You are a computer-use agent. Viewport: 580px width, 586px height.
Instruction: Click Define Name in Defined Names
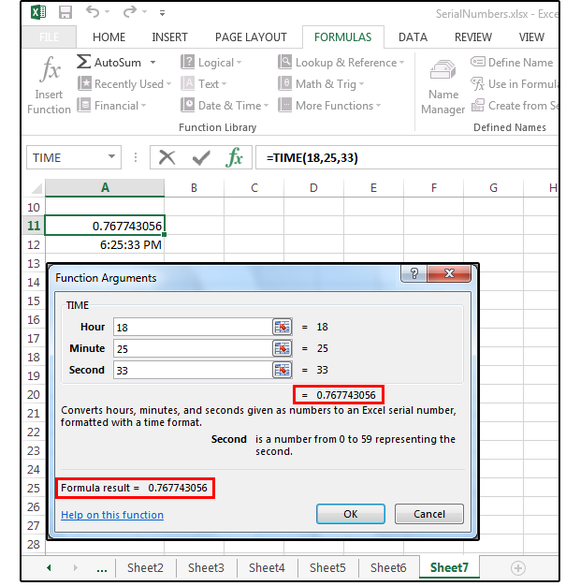(512, 62)
